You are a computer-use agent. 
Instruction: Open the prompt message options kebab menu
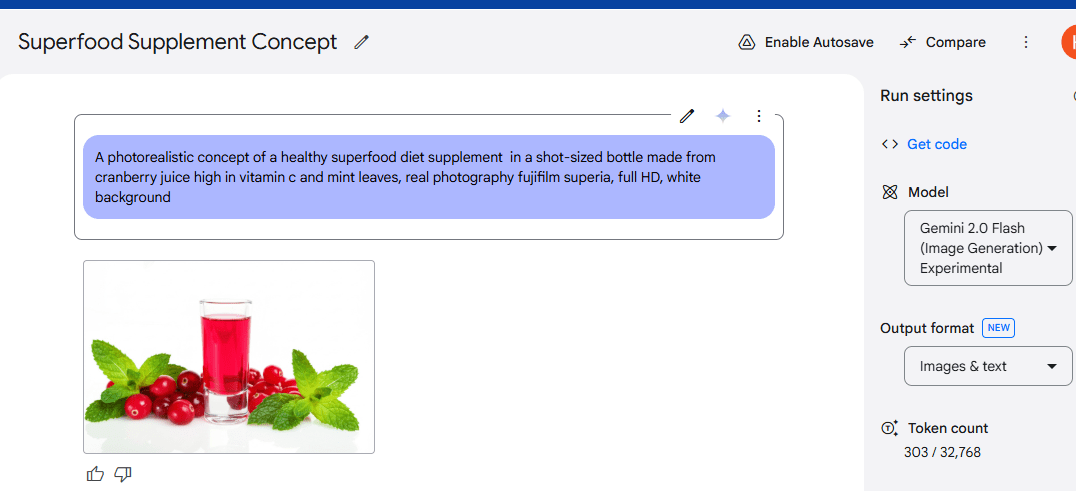pyautogui.click(x=758, y=116)
